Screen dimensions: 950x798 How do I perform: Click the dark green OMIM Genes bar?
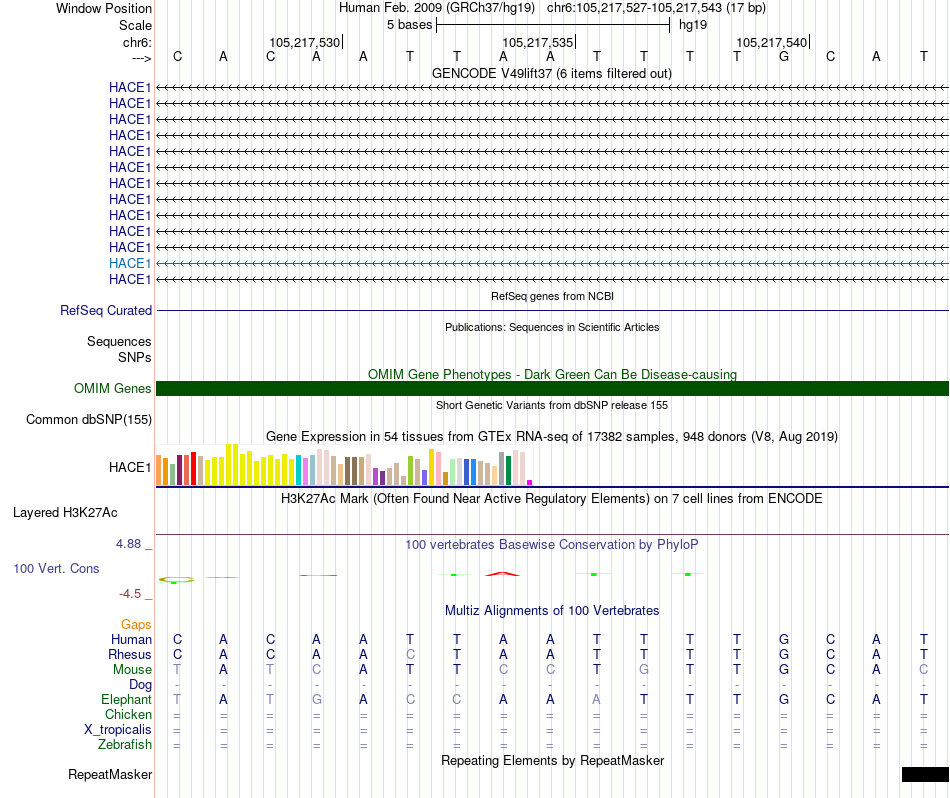click(x=552, y=388)
